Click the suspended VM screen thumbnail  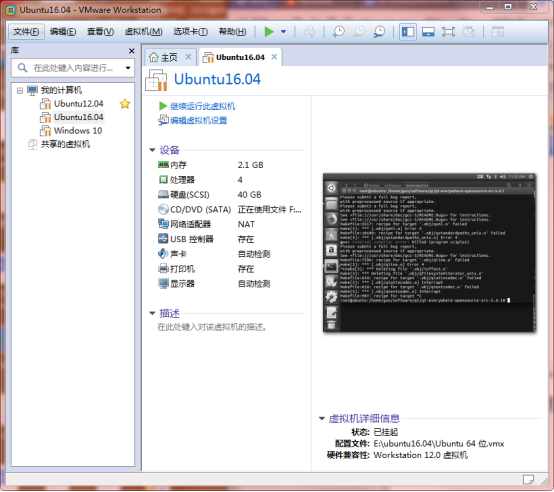point(429,253)
